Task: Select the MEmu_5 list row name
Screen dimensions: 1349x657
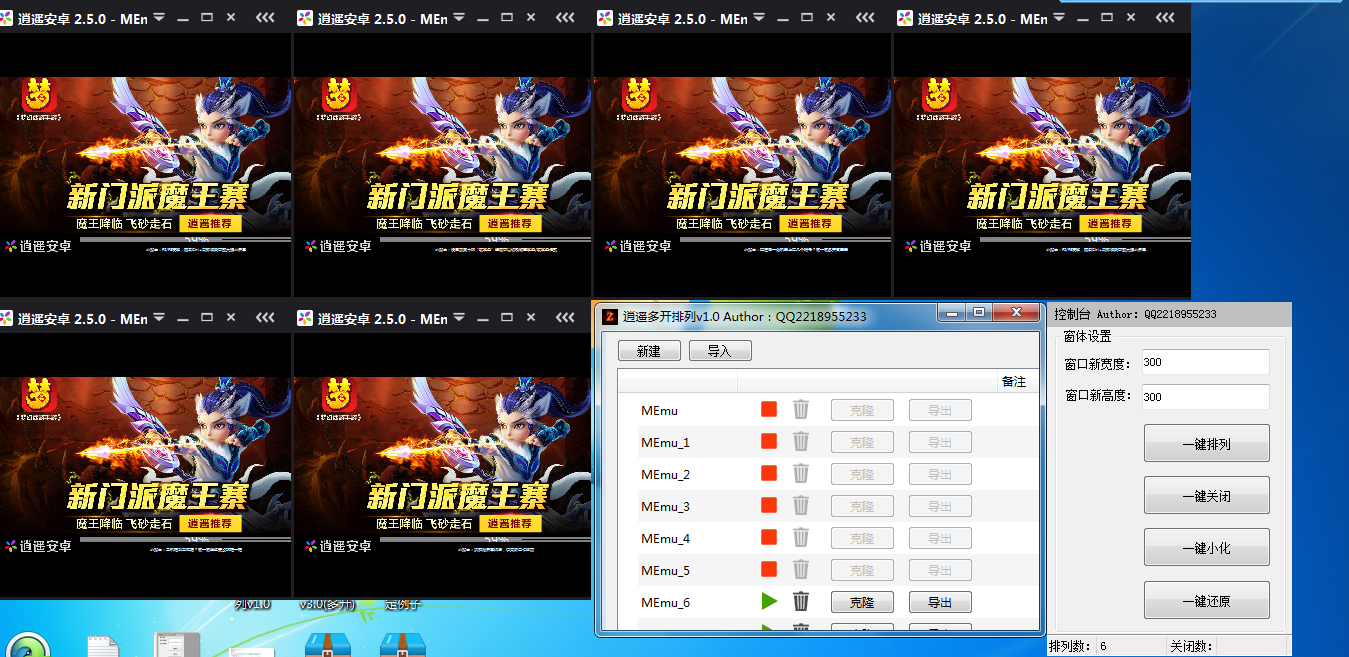Action: 665,570
